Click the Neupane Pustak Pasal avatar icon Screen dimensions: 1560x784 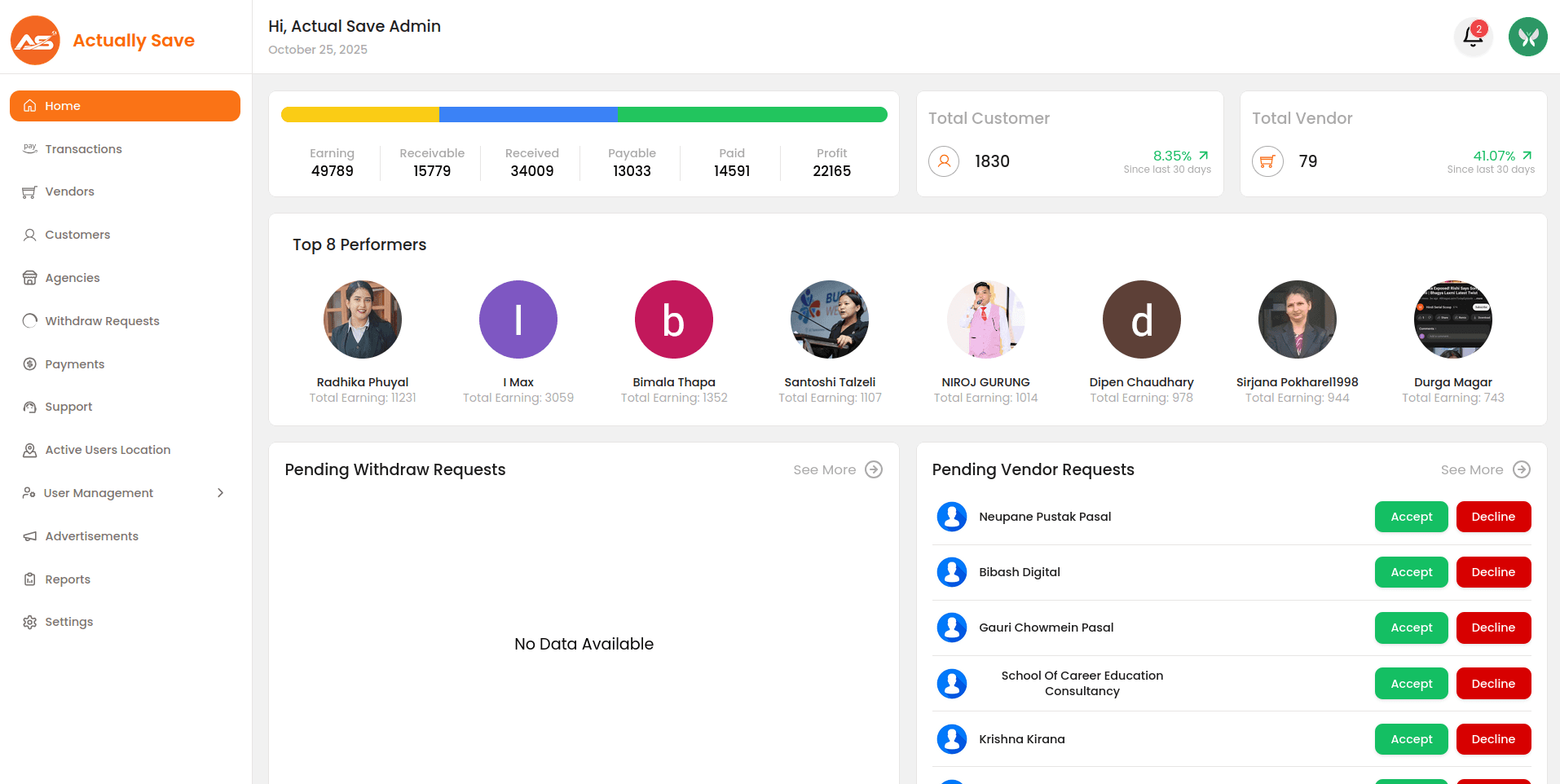pyautogui.click(x=951, y=517)
